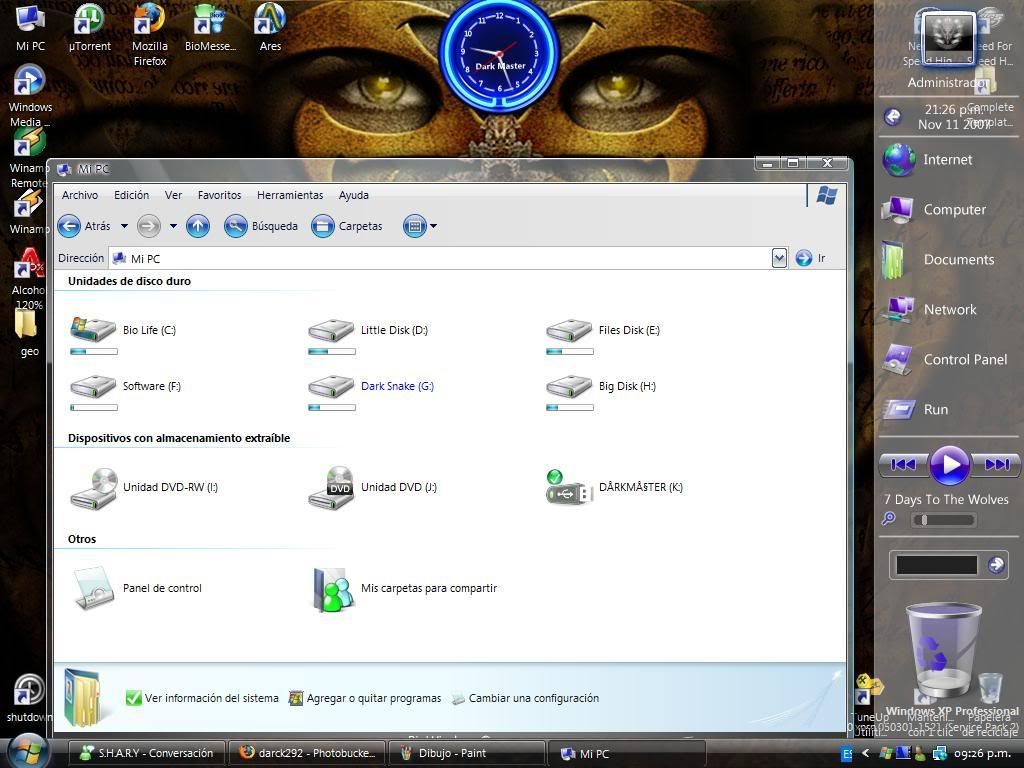Go up one folder level
This screenshot has height=768, width=1024.
pos(198,227)
